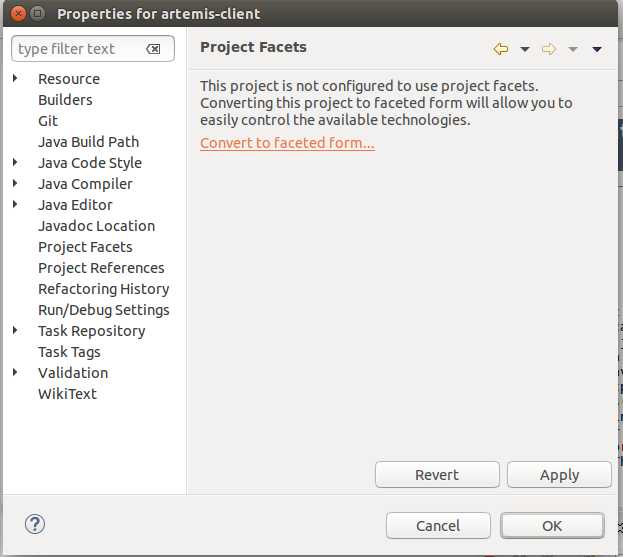Expand the Java Code Style node
The image size is (623, 557).
coord(15,162)
